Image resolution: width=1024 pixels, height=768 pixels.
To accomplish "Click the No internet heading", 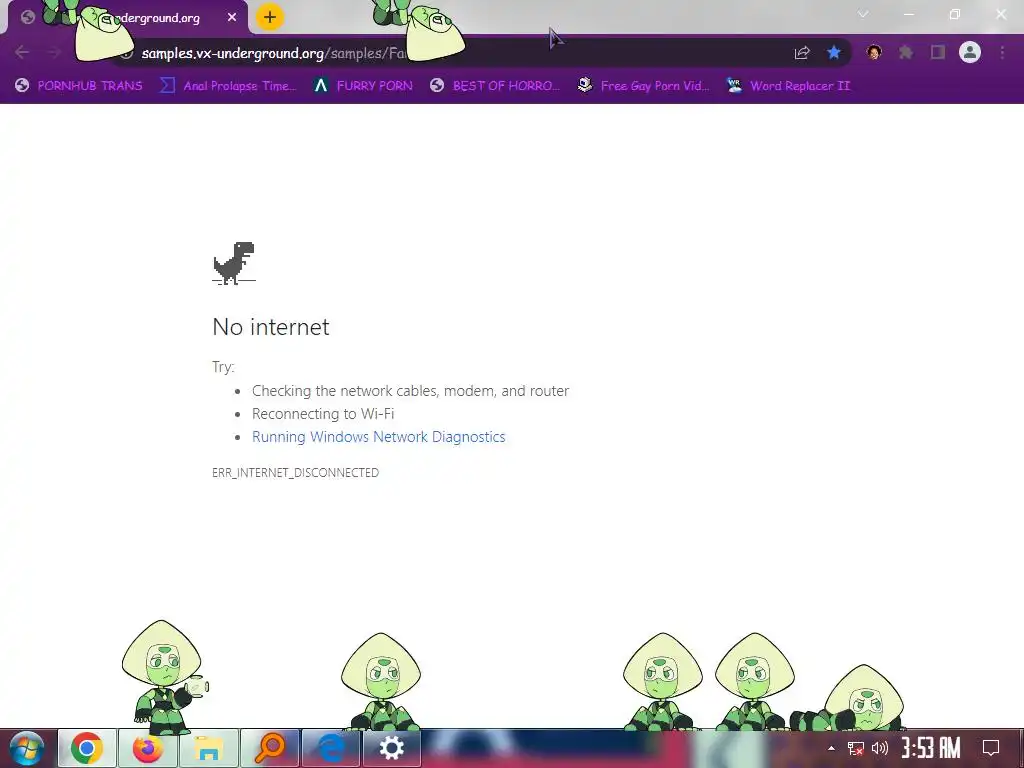I will pyautogui.click(x=271, y=327).
